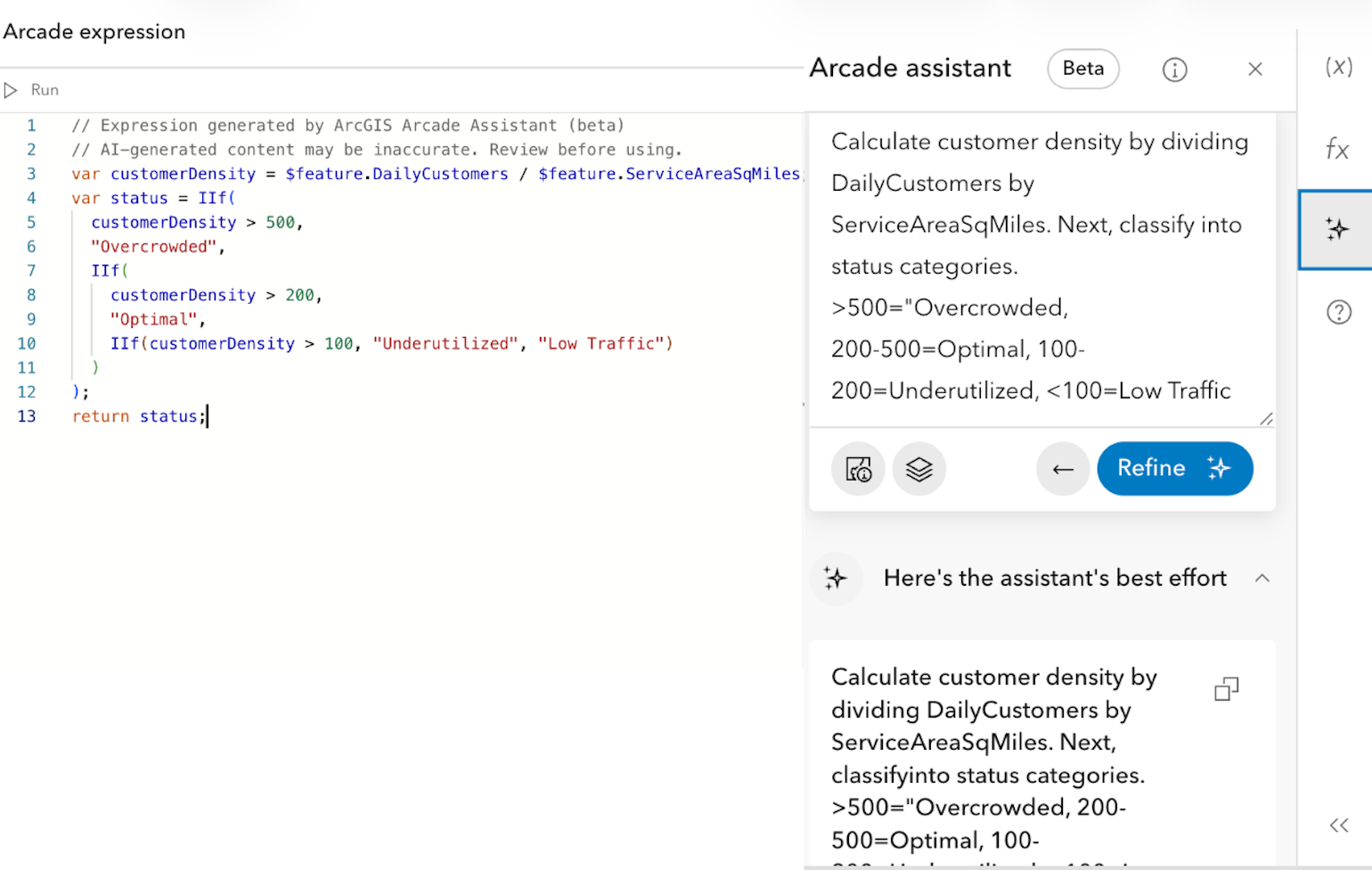Click the info icon beside Beta
The height and width of the screenshot is (870, 1372).
(x=1174, y=70)
